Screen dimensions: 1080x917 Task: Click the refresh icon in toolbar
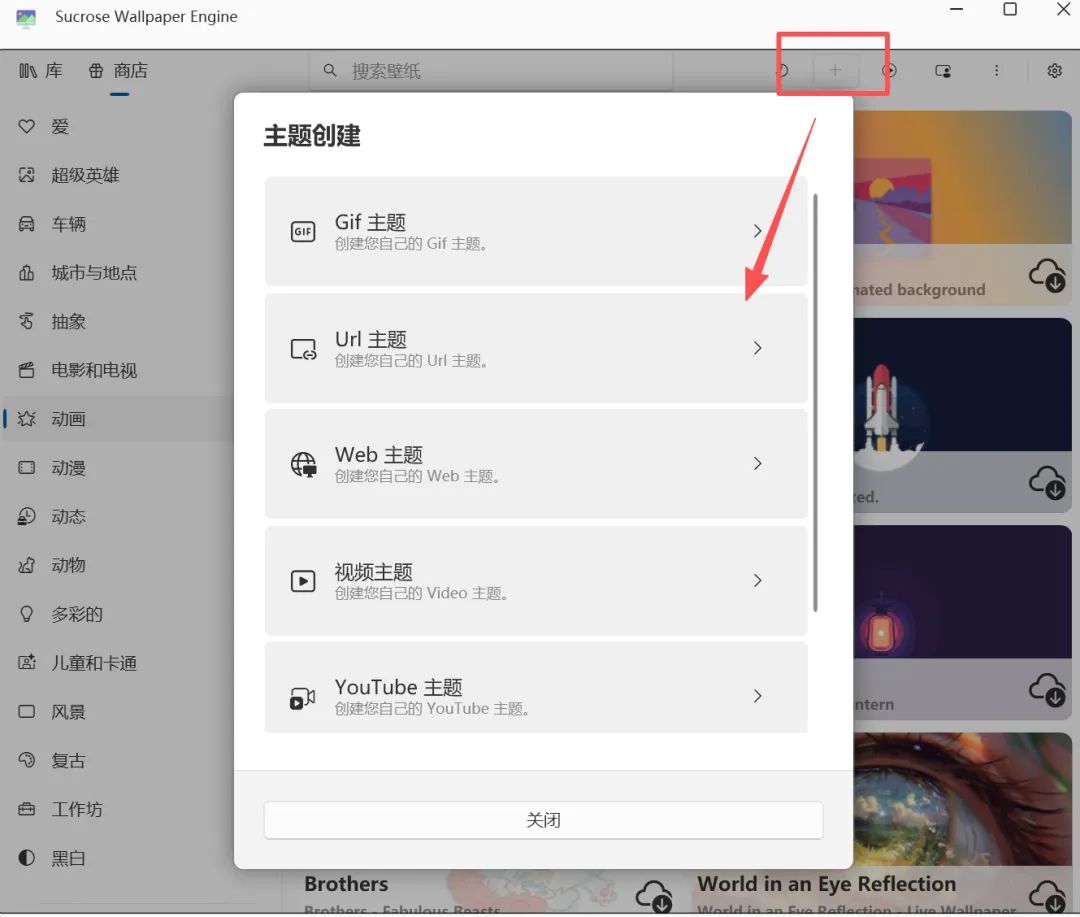click(x=782, y=70)
